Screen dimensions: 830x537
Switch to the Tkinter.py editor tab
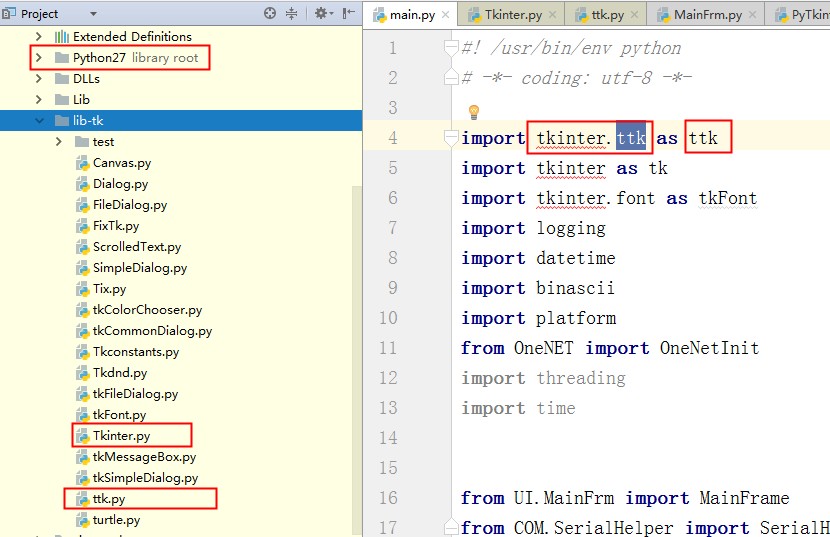click(x=513, y=15)
